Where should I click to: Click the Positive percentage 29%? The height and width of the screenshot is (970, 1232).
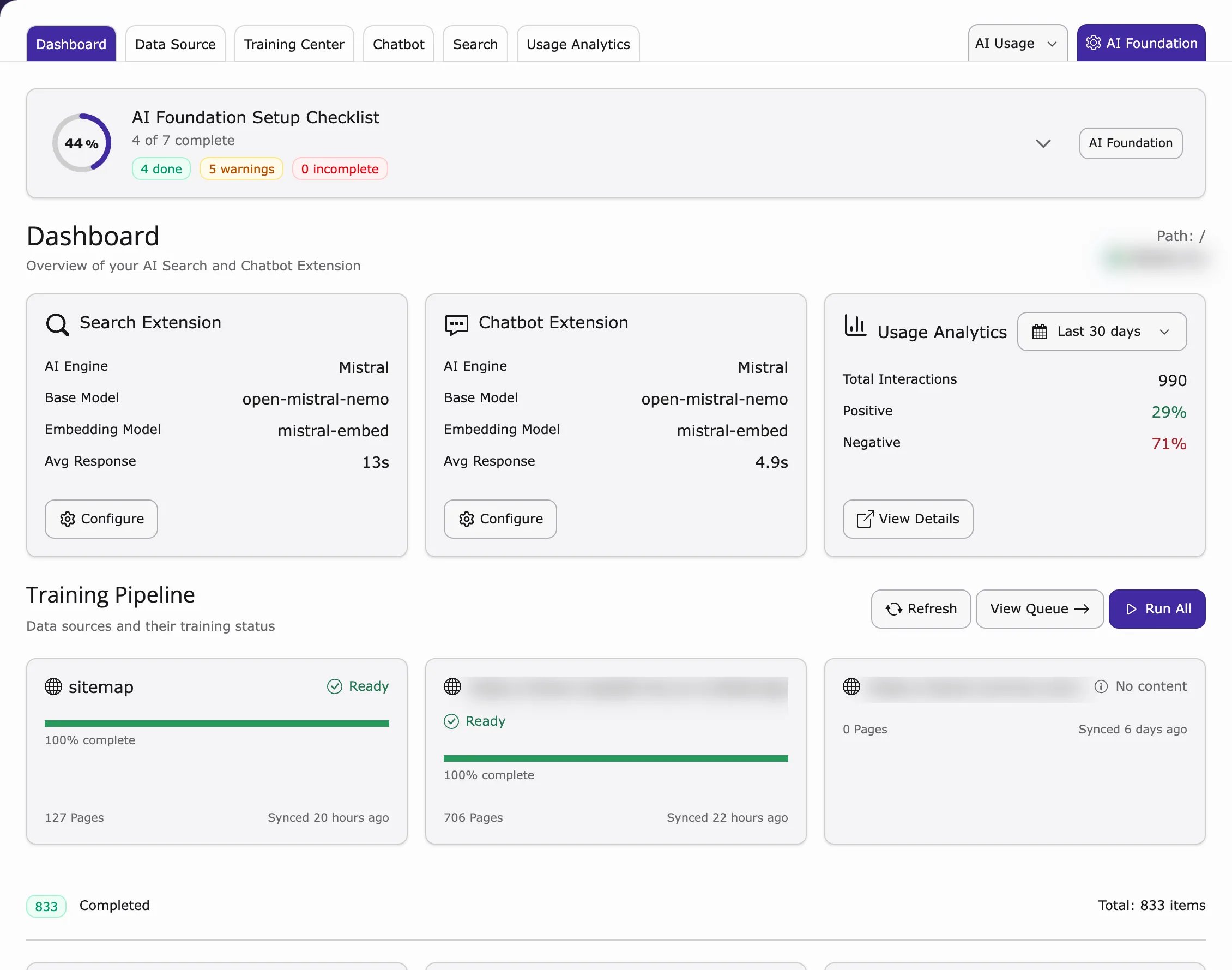[x=1169, y=412]
